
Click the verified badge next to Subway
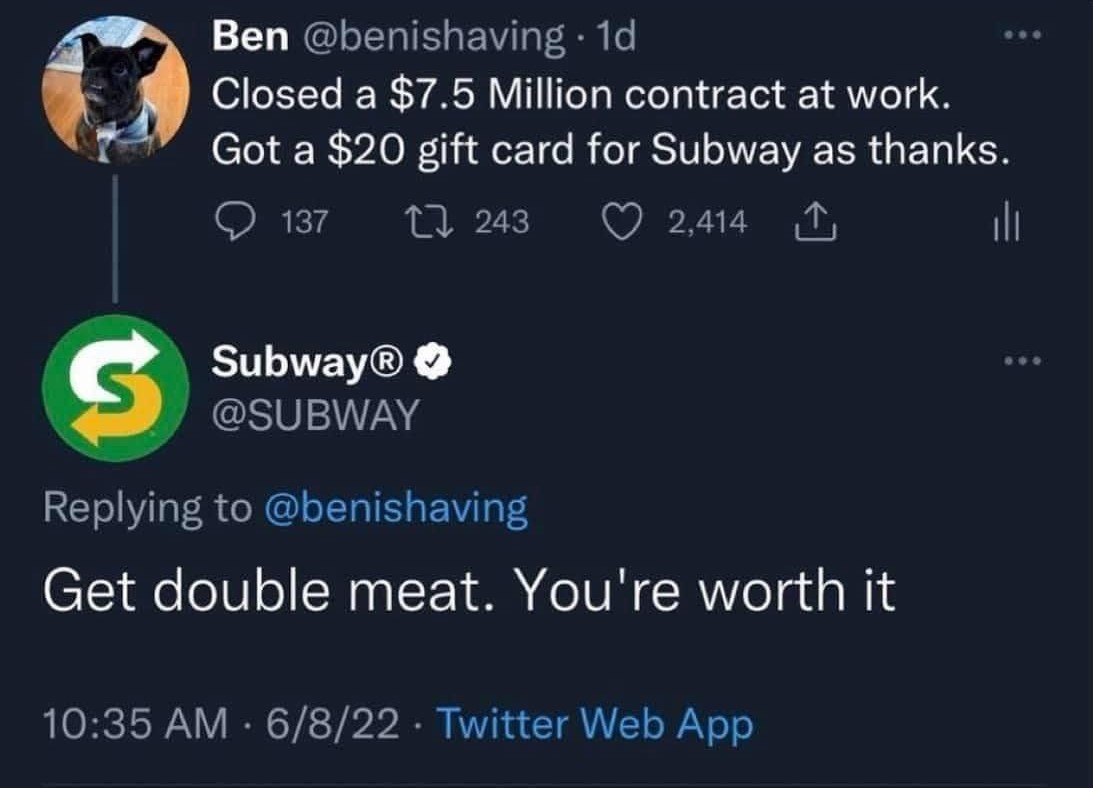(433, 361)
